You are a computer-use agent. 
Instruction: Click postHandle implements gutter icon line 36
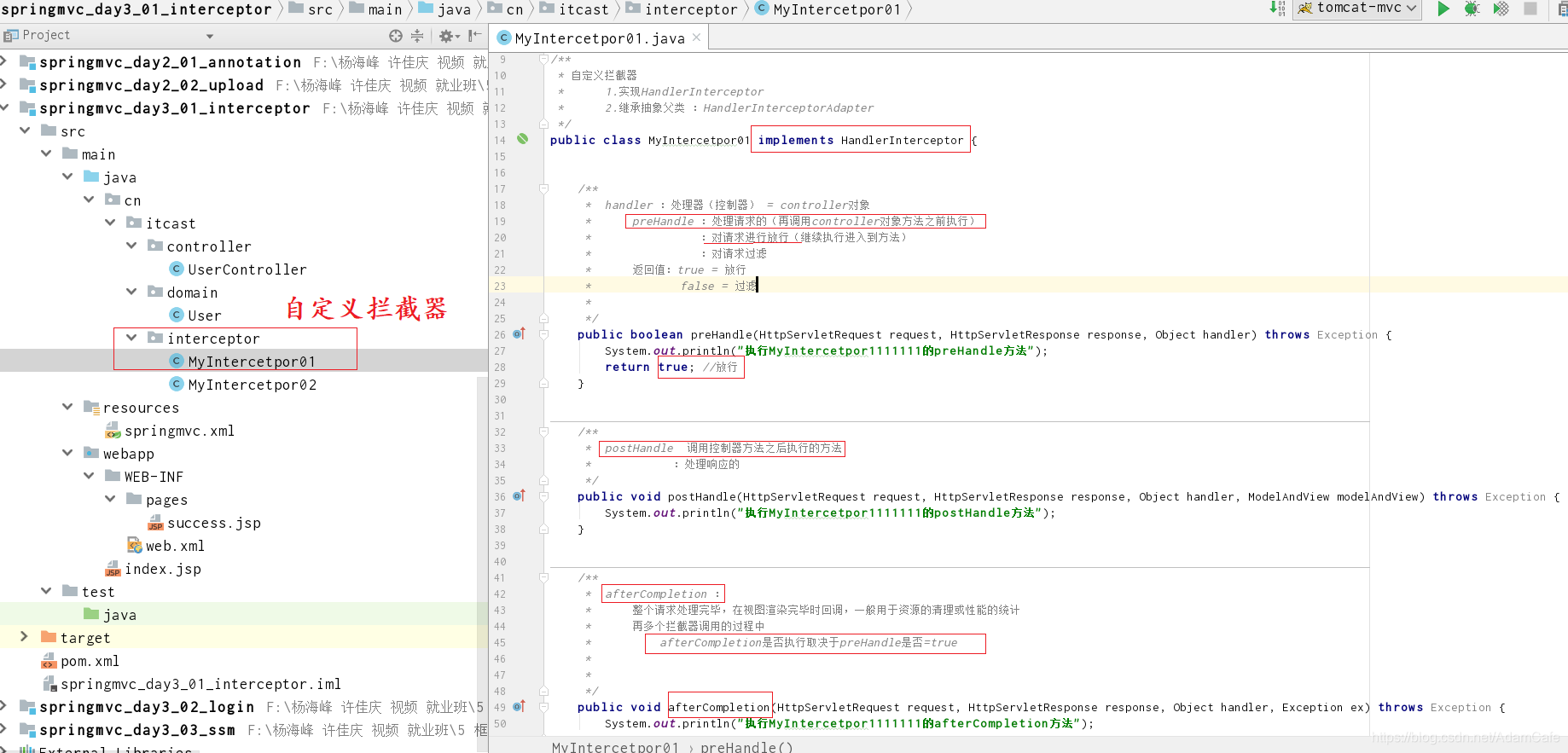519,495
